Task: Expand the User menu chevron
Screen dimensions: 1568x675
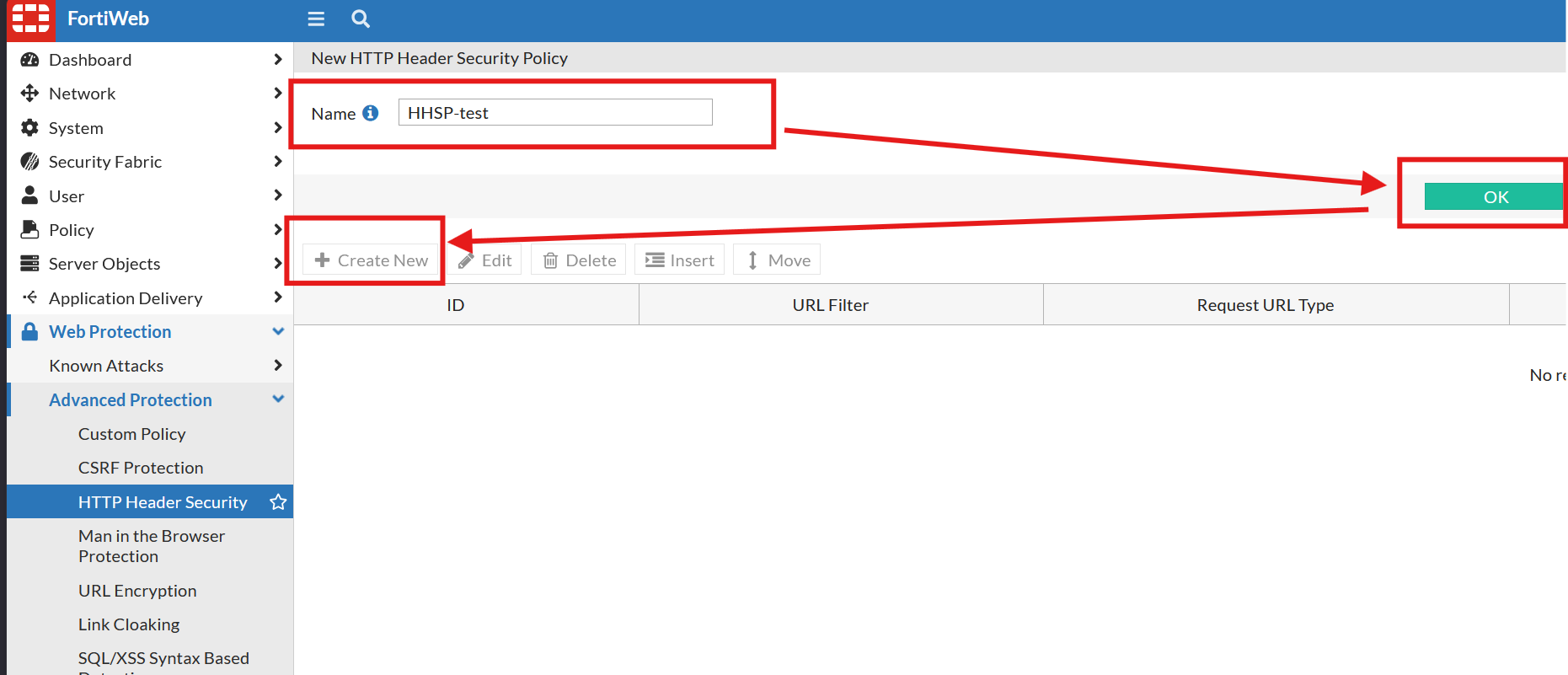Action: tap(278, 195)
